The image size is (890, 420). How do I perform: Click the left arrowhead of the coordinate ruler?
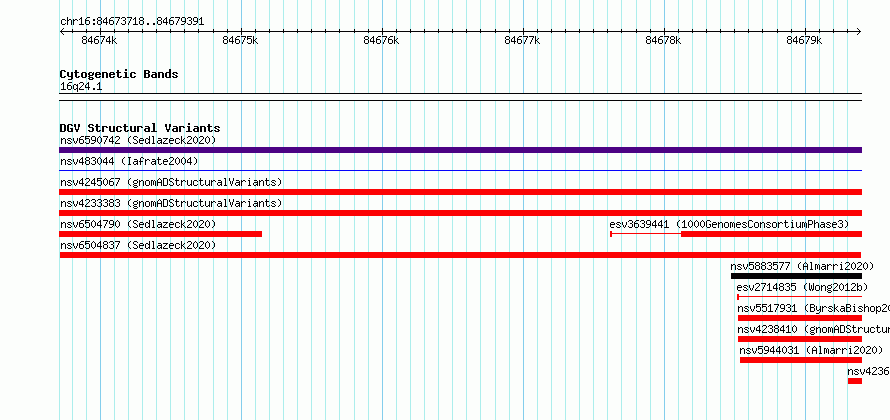click(x=62, y=32)
